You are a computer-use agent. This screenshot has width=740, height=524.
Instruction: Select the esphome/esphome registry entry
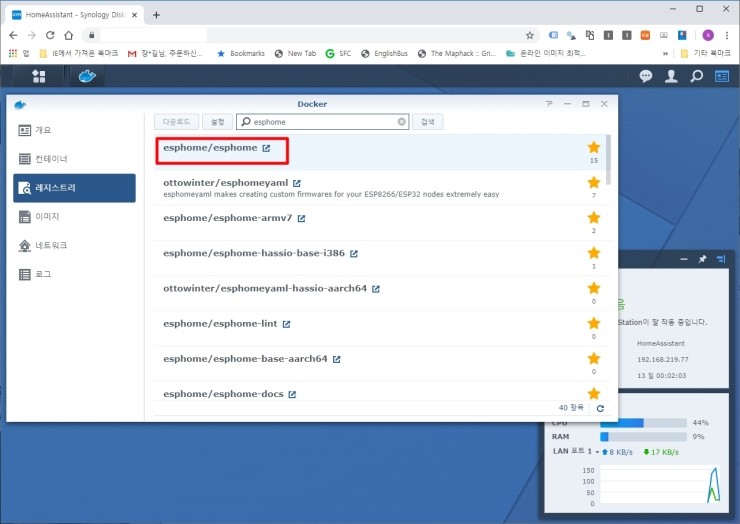tap(379, 152)
